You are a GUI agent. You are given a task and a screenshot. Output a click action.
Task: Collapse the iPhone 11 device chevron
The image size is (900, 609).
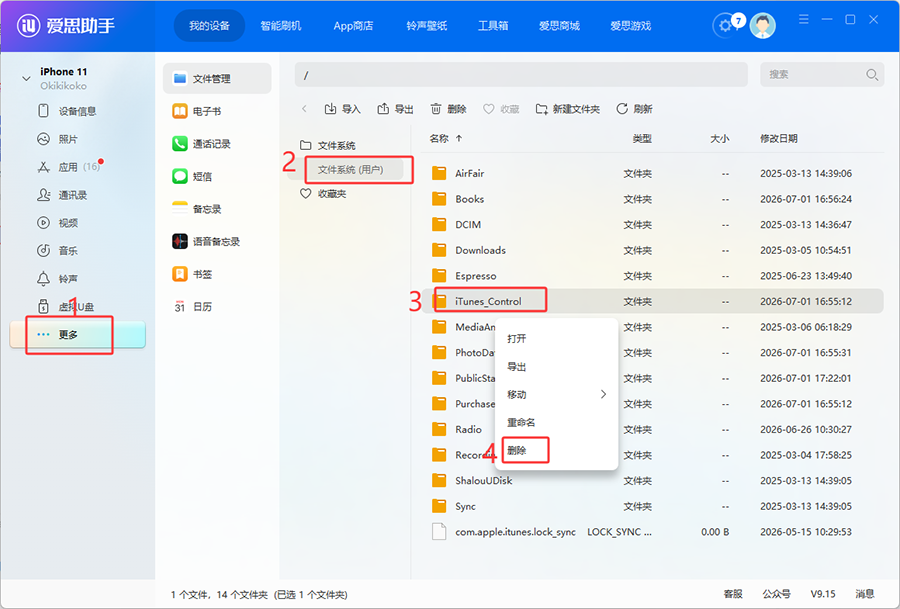[x=26, y=79]
